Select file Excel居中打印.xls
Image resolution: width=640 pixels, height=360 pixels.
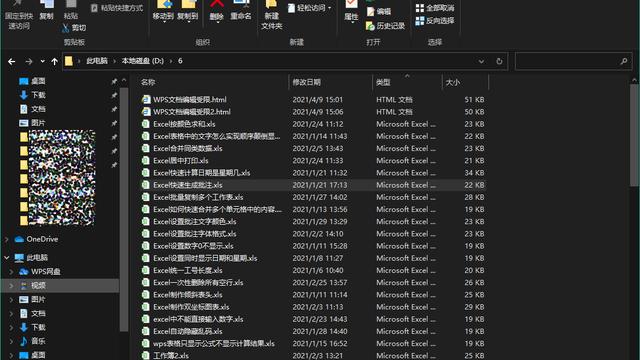pos(313,161)
